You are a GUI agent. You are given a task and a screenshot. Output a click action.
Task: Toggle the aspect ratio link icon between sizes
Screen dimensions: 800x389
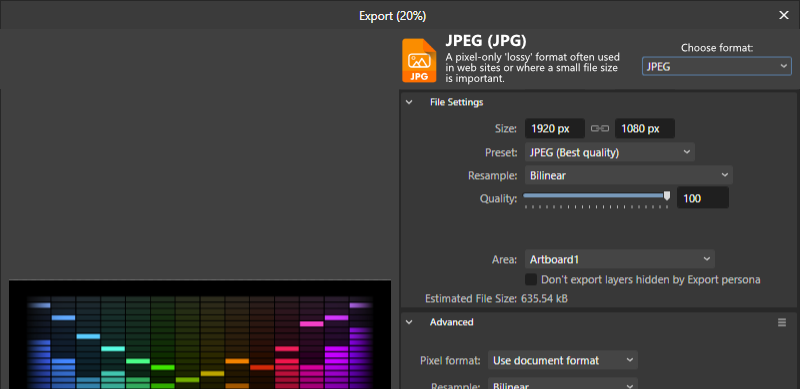[599, 129]
